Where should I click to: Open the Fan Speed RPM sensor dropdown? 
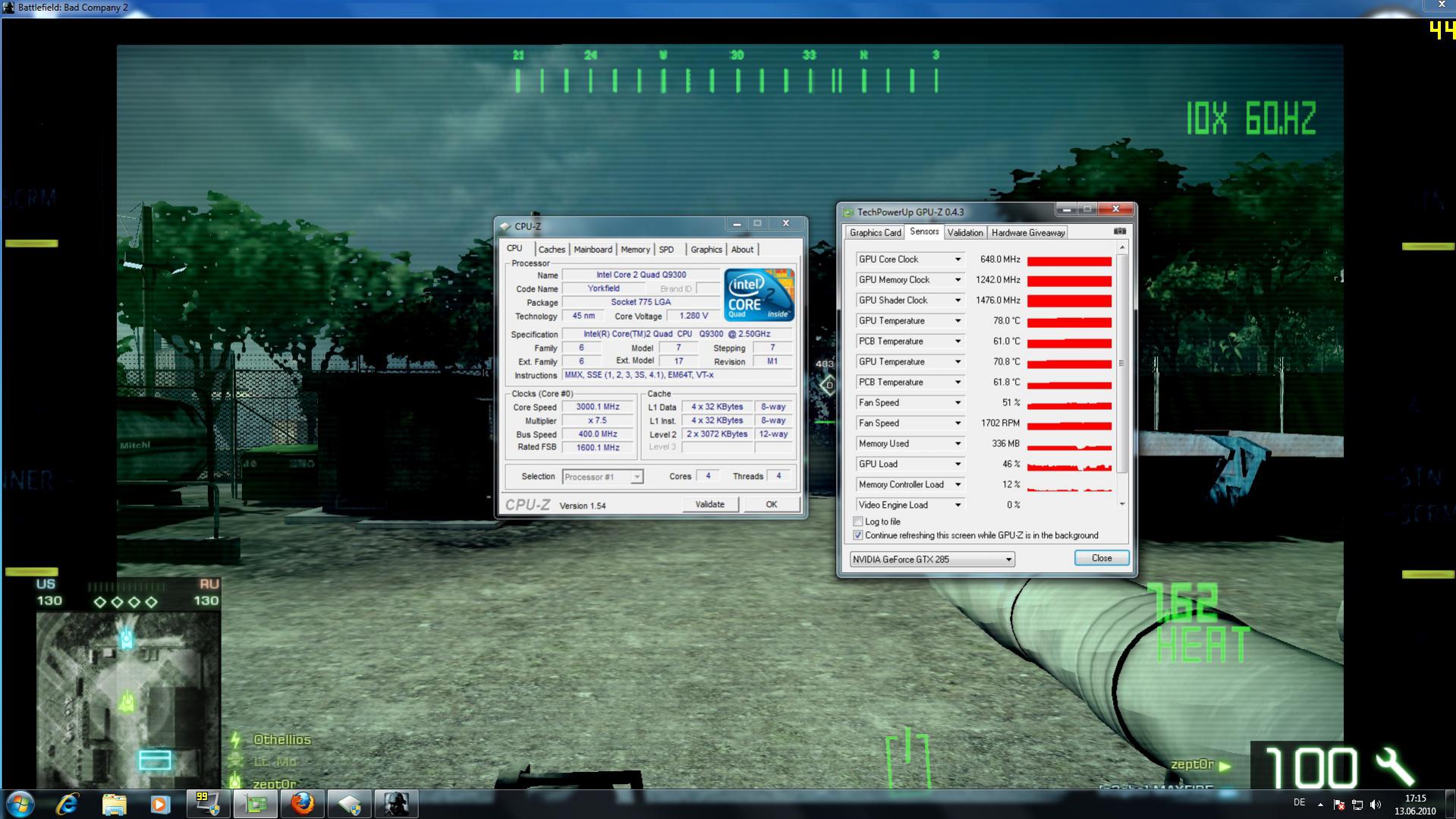[x=958, y=424]
